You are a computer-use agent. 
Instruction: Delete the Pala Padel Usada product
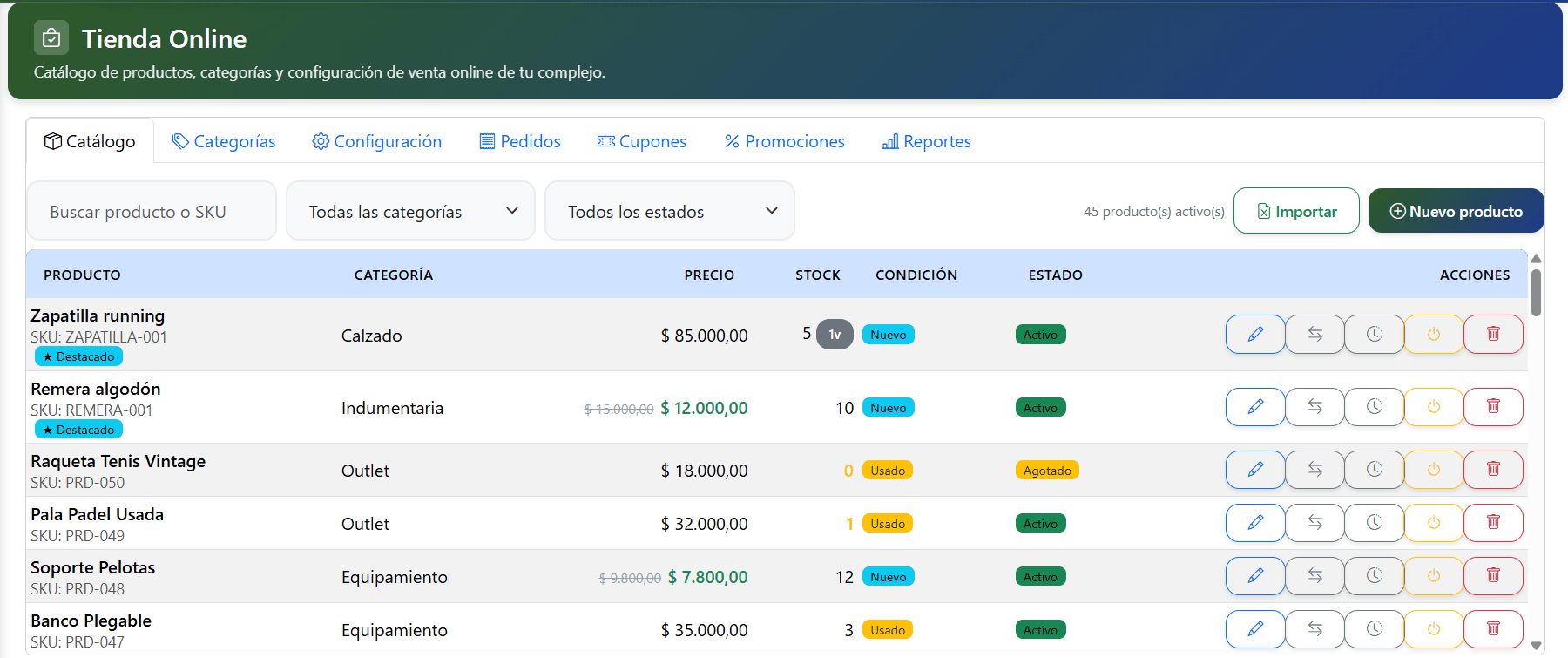(x=1493, y=523)
